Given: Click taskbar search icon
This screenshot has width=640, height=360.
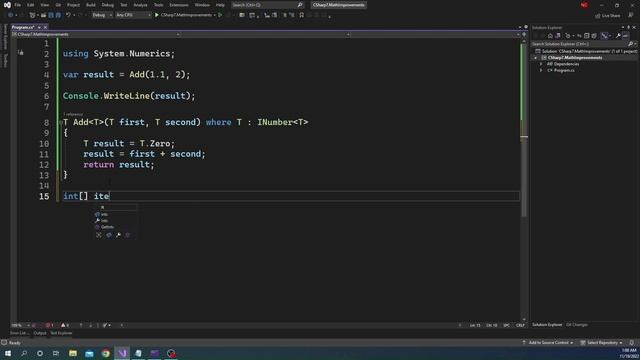Looking at the screenshot, I should [24, 353].
